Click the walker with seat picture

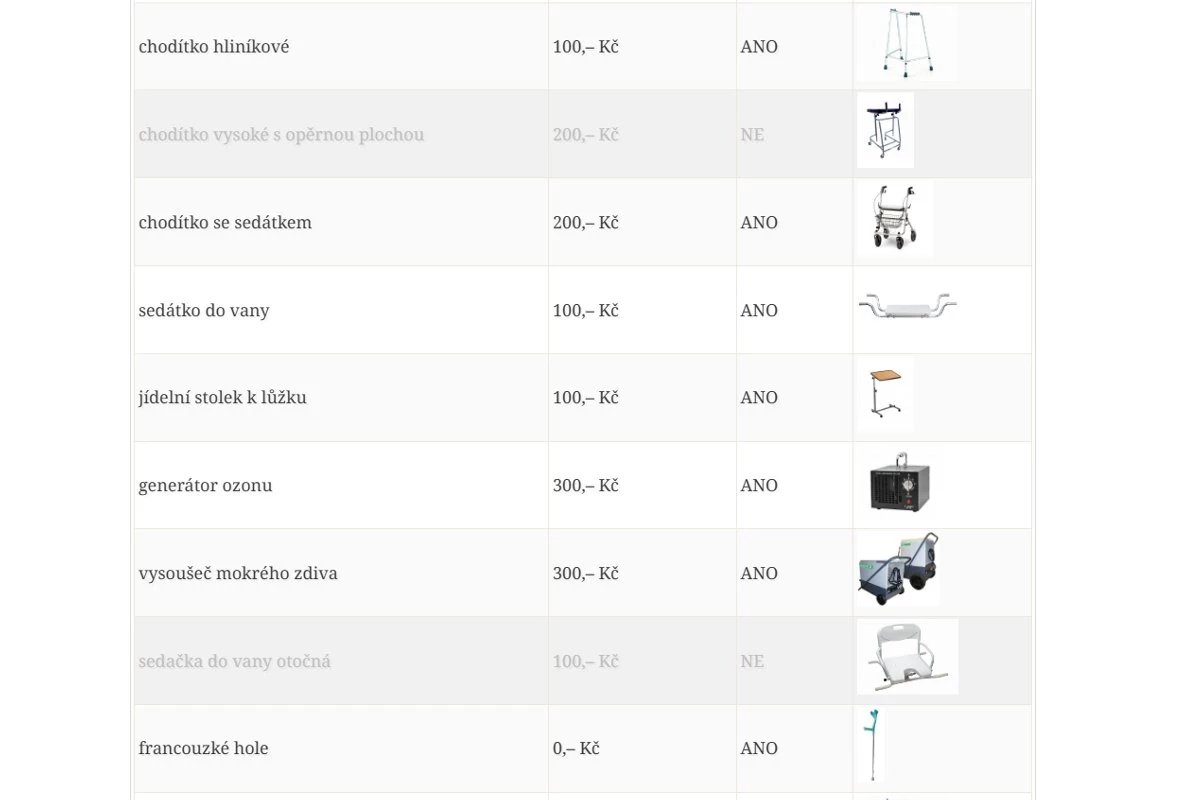[x=894, y=219]
